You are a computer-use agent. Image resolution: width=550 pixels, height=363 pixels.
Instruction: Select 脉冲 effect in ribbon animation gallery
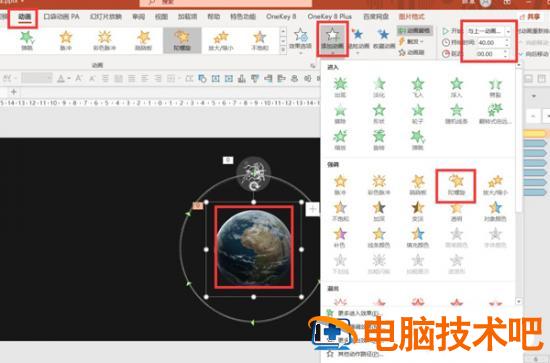coord(66,40)
